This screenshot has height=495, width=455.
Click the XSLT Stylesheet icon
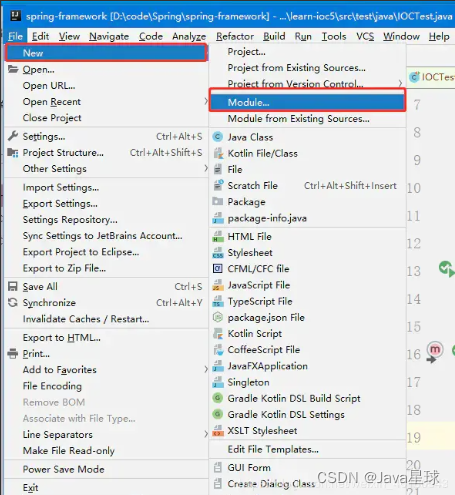[x=218, y=431]
